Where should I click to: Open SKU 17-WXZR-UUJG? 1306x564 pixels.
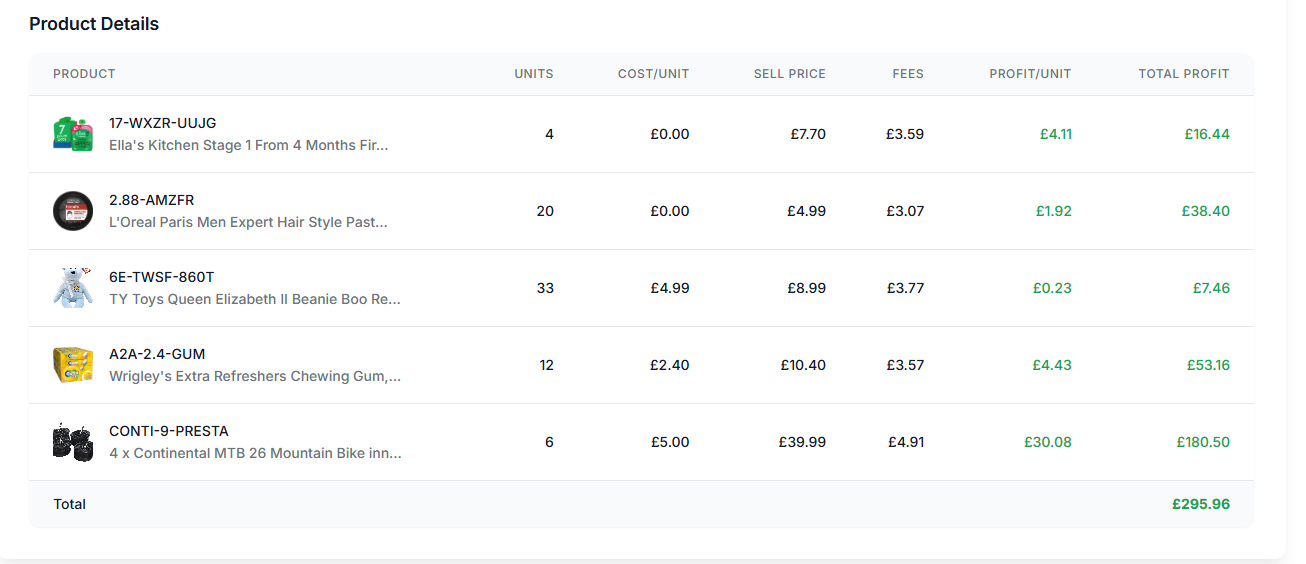point(162,123)
